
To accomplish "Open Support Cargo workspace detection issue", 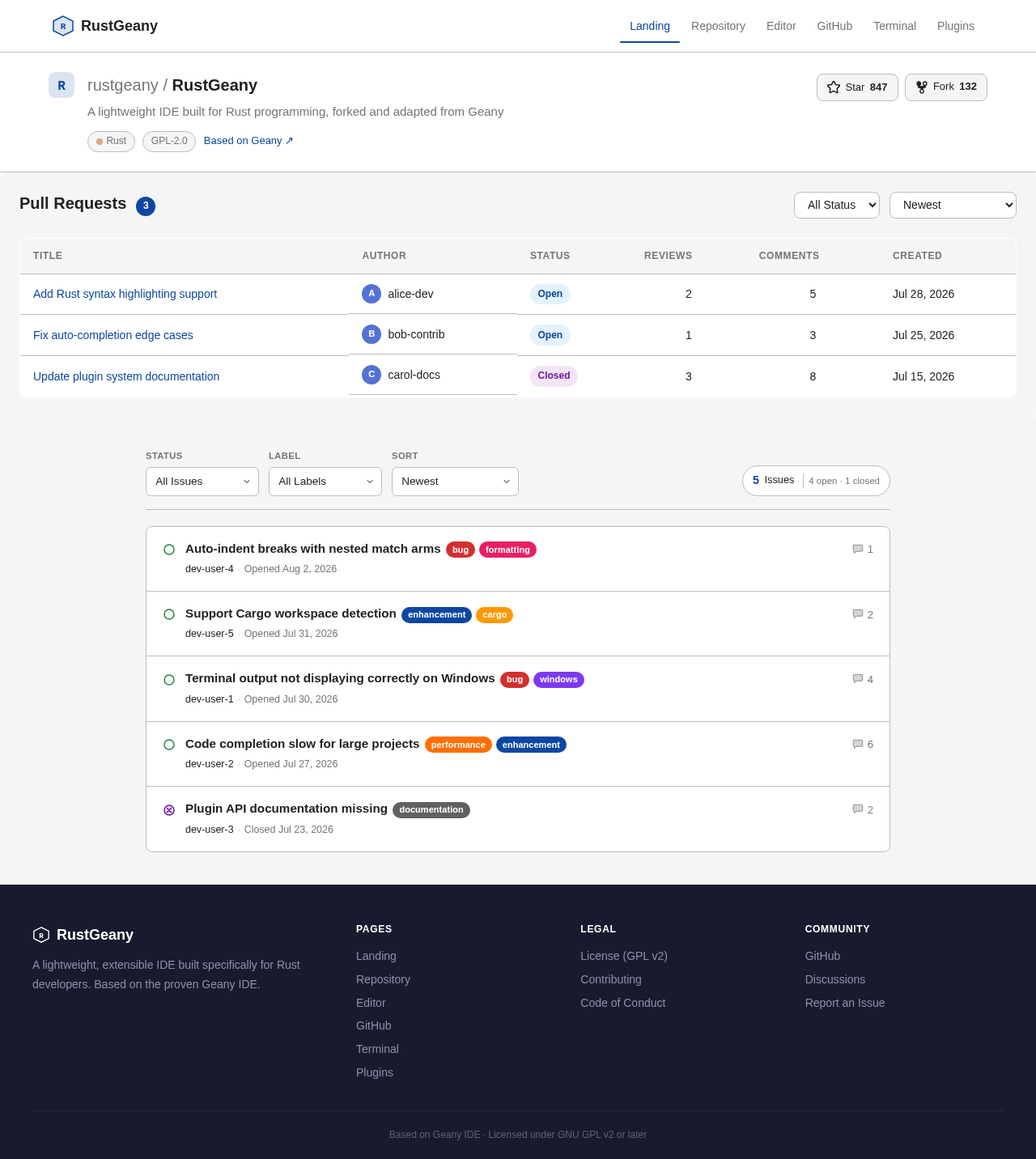I will 291,613.
